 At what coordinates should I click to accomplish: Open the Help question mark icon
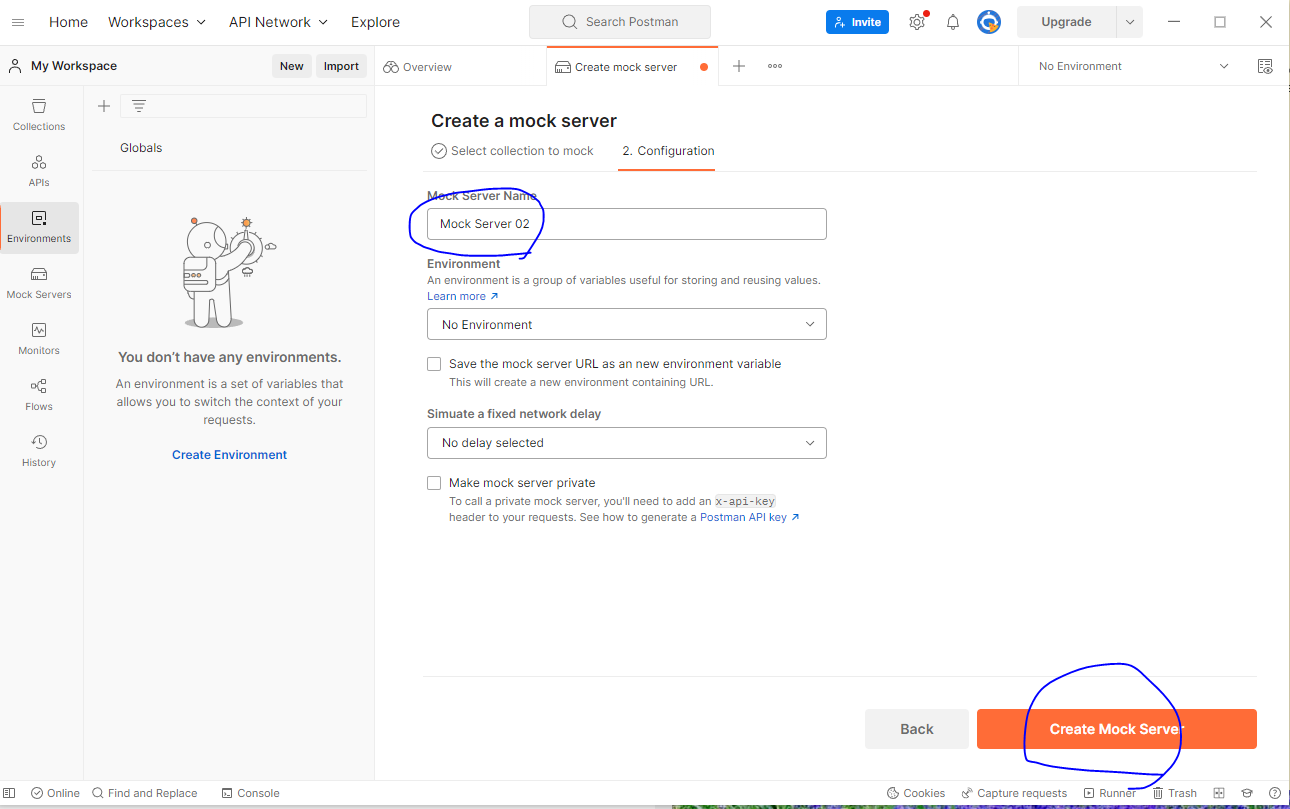(x=1274, y=793)
